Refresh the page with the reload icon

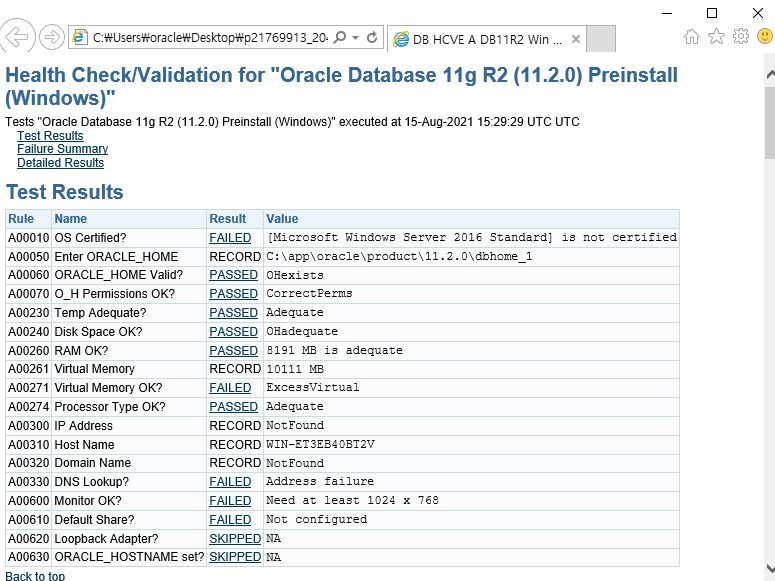click(x=372, y=37)
